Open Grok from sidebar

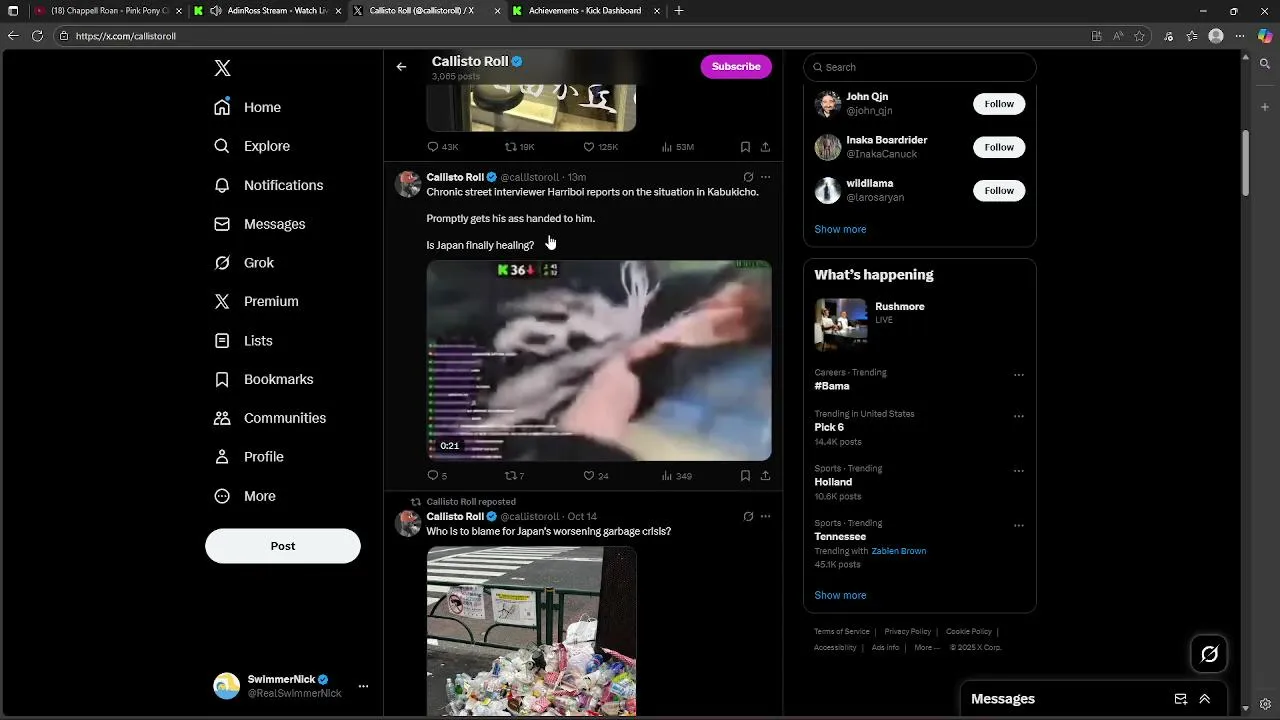[x=244, y=263]
